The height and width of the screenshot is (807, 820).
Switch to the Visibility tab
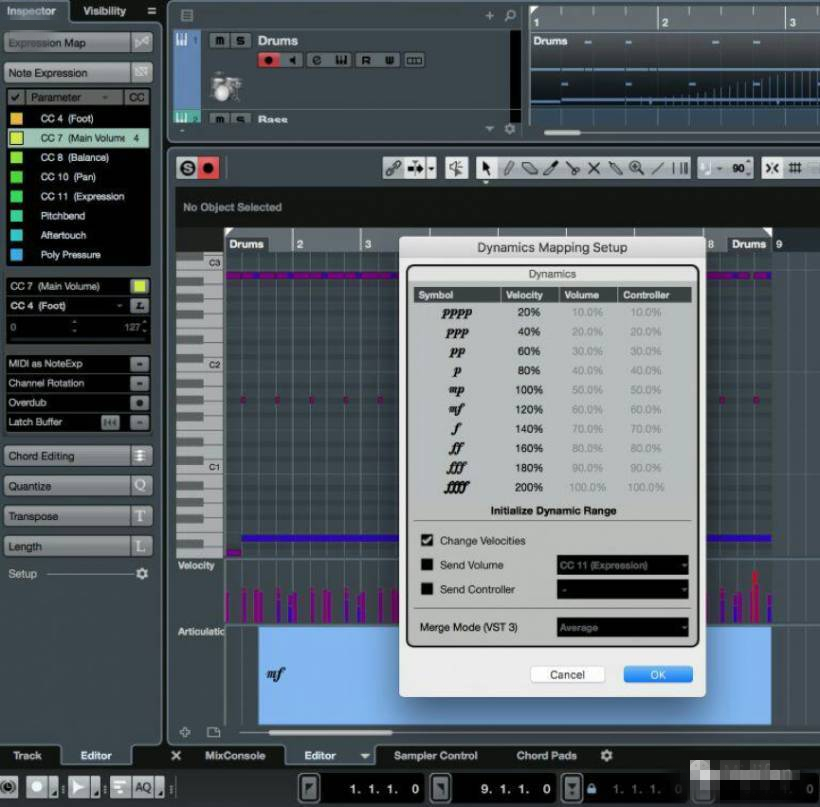pyautogui.click(x=105, y=11)
